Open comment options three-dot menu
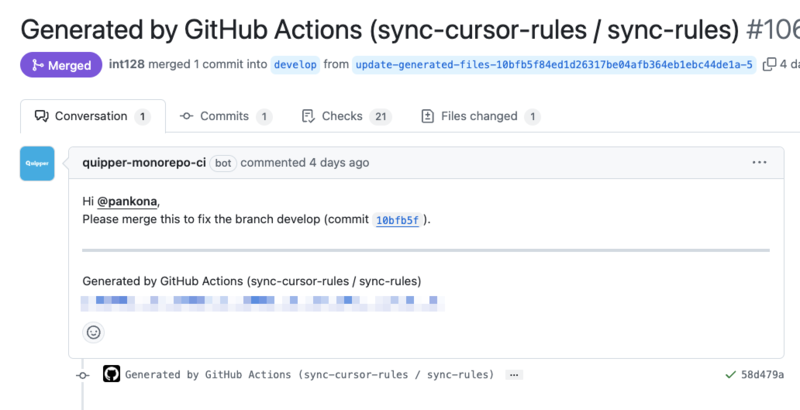 click(x=759, y=163)
